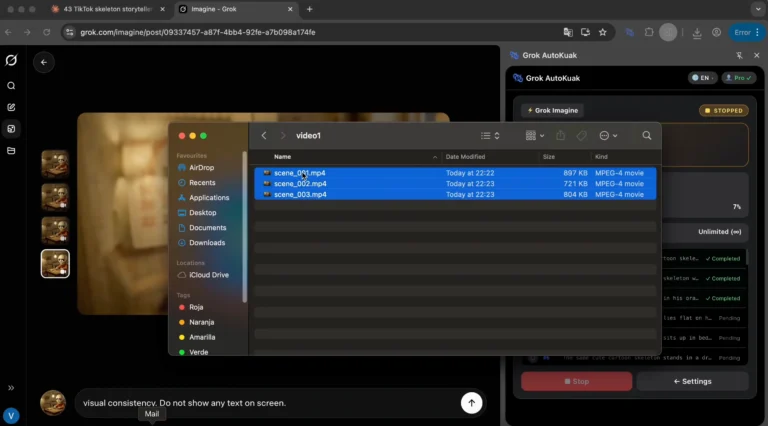Open the files folder icon in sidebar
Image resolution: width=768 pixels, height=426 pixels.
(x=11, y=151)
